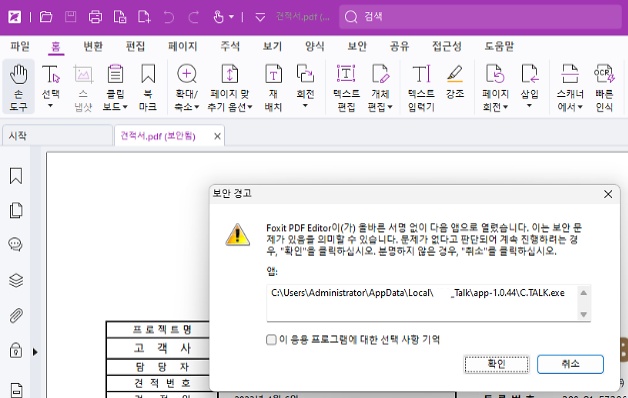The width and height of the screenshot is (628, 398).
Task: Open a file with the folder icon
Action: coord(46,17)
